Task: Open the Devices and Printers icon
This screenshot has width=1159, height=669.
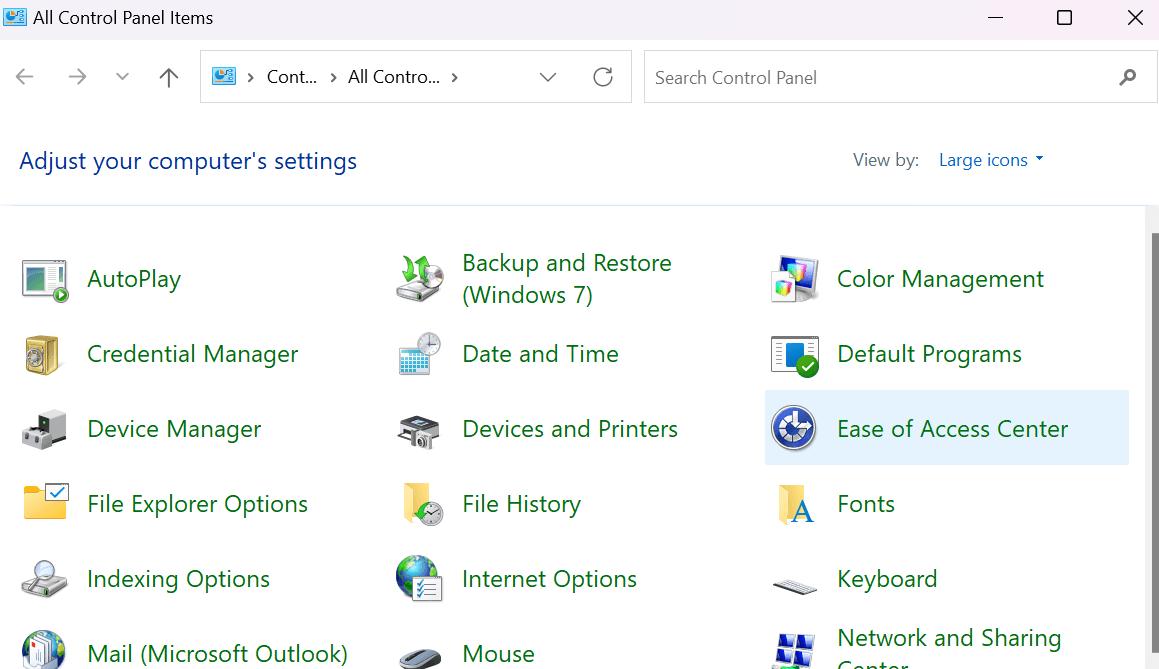Action: 420,430
